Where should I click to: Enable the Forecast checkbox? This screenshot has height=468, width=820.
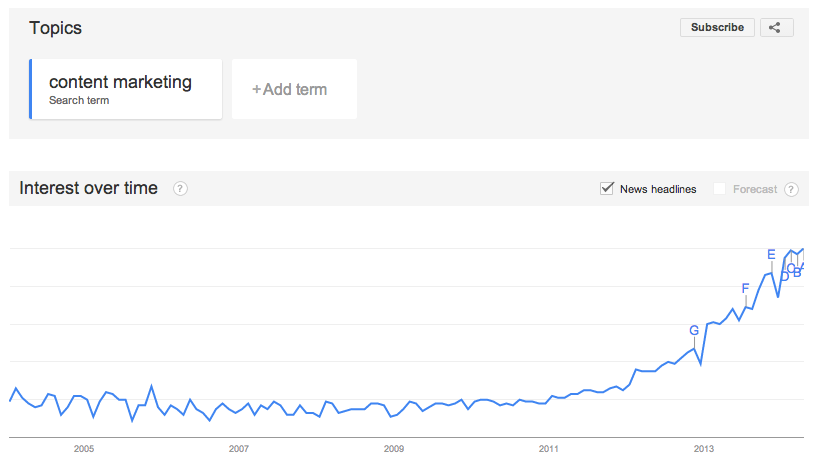(x=720, y=189)
